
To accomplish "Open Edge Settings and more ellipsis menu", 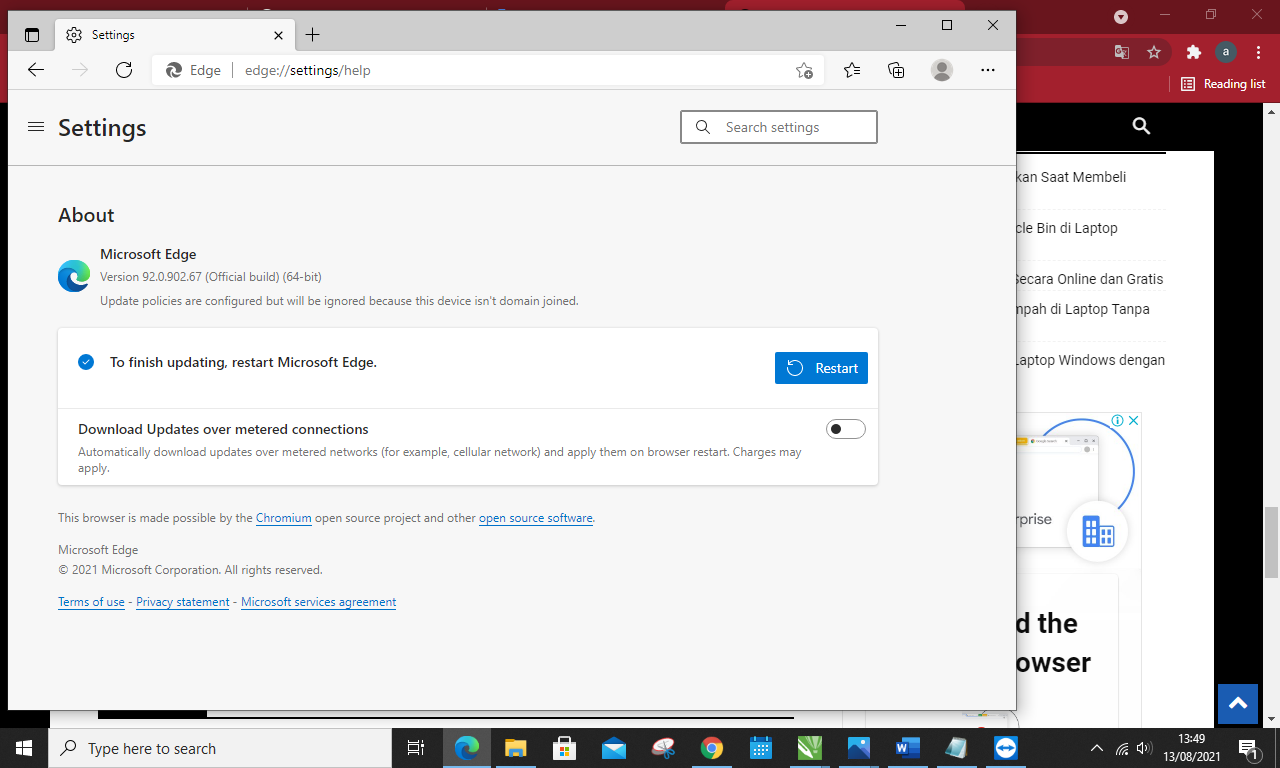I will click(988, 70).
